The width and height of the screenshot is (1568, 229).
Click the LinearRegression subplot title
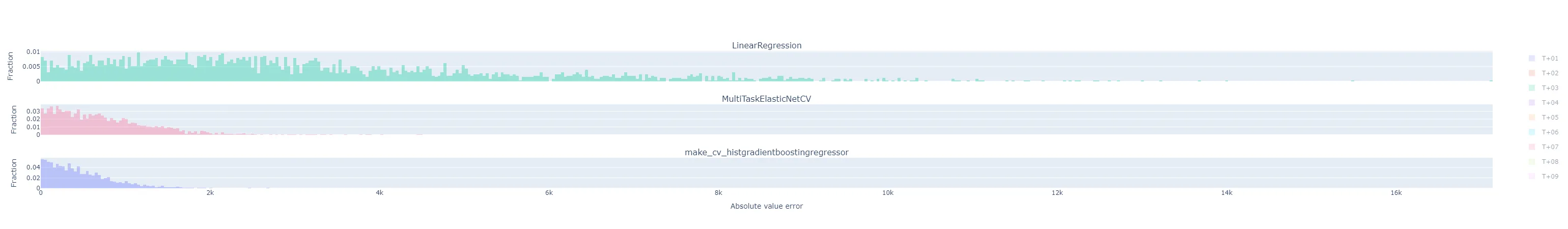[766, 46]
